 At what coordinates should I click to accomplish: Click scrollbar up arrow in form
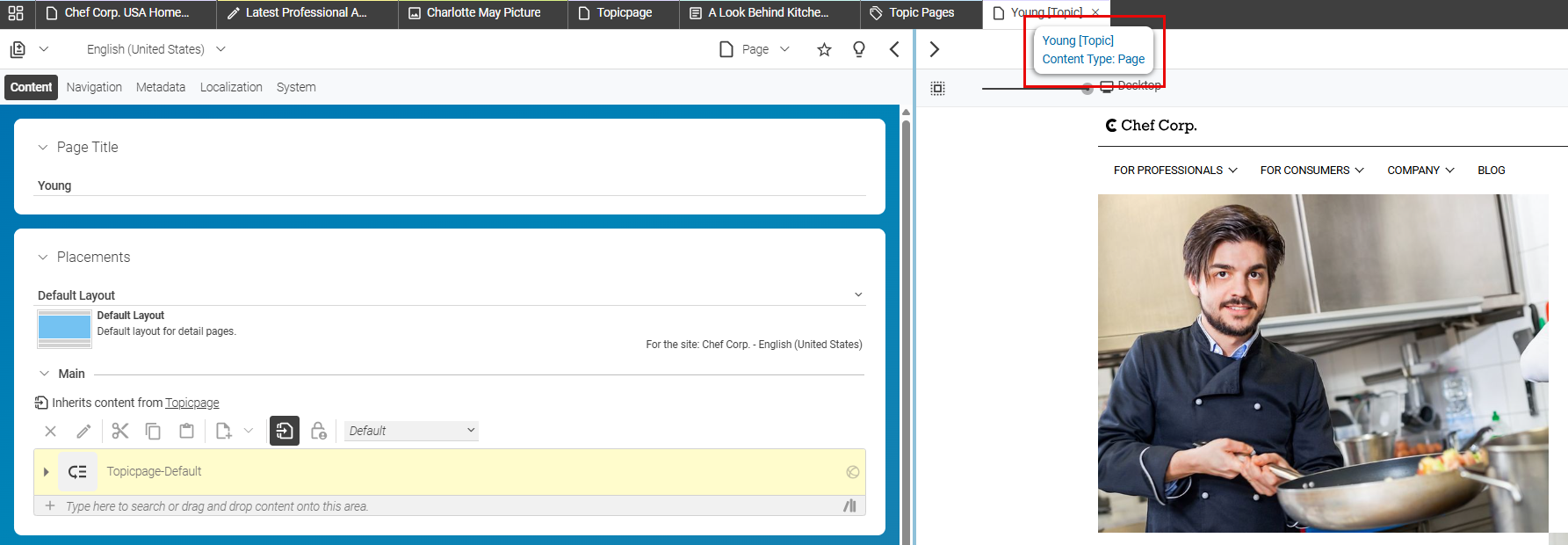pyautogui.click(x=906, y=112)
